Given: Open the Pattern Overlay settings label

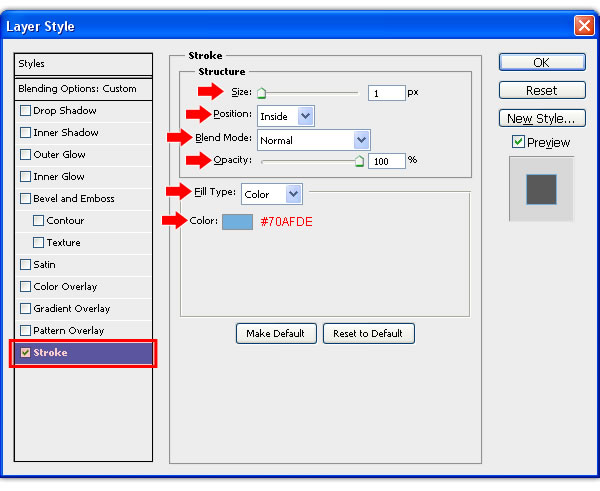Looking at the screenshot, I should tap(69, 331).
